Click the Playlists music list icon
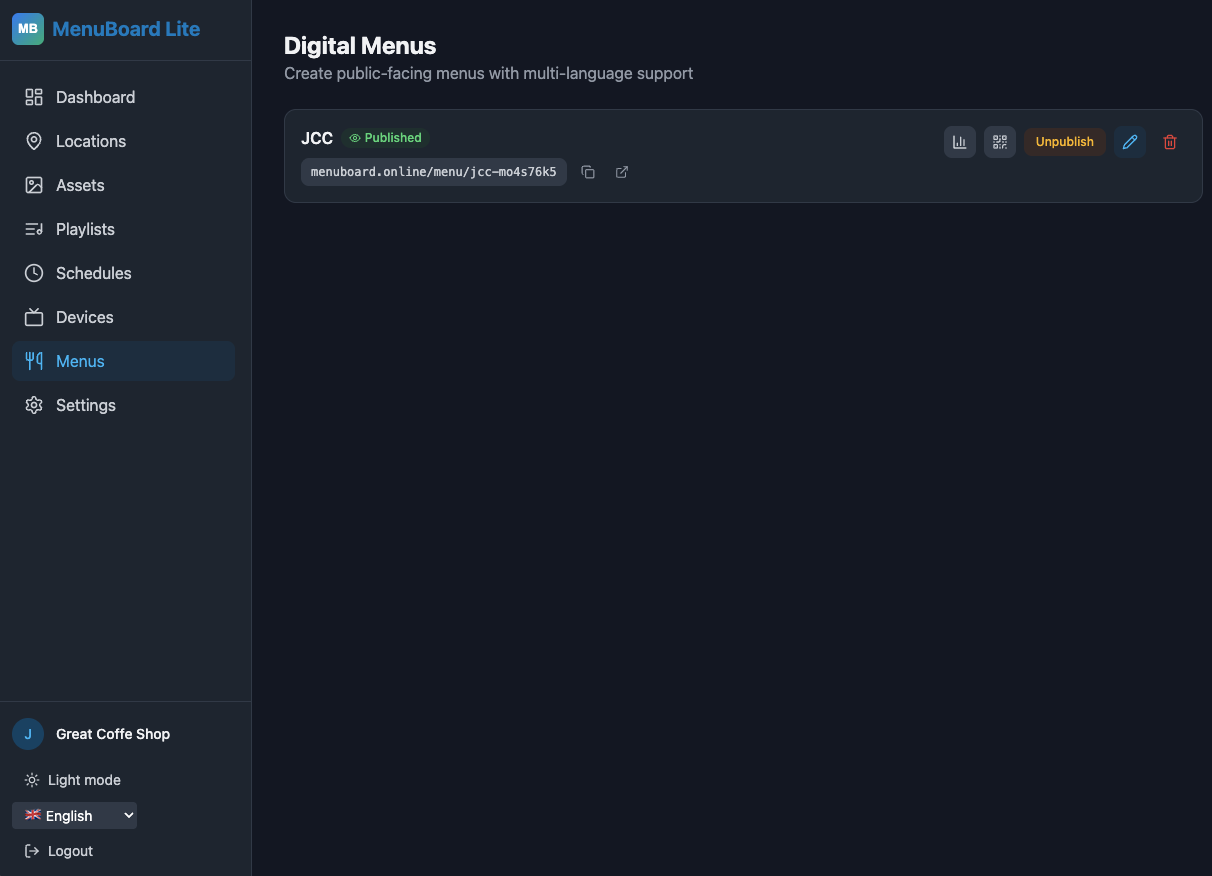 34,229
